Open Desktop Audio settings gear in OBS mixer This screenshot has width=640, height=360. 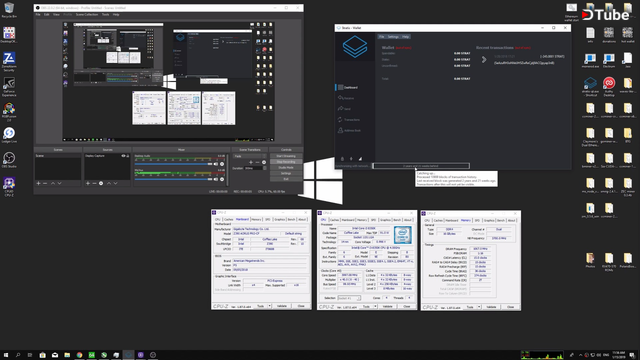(x=222, y=164)
